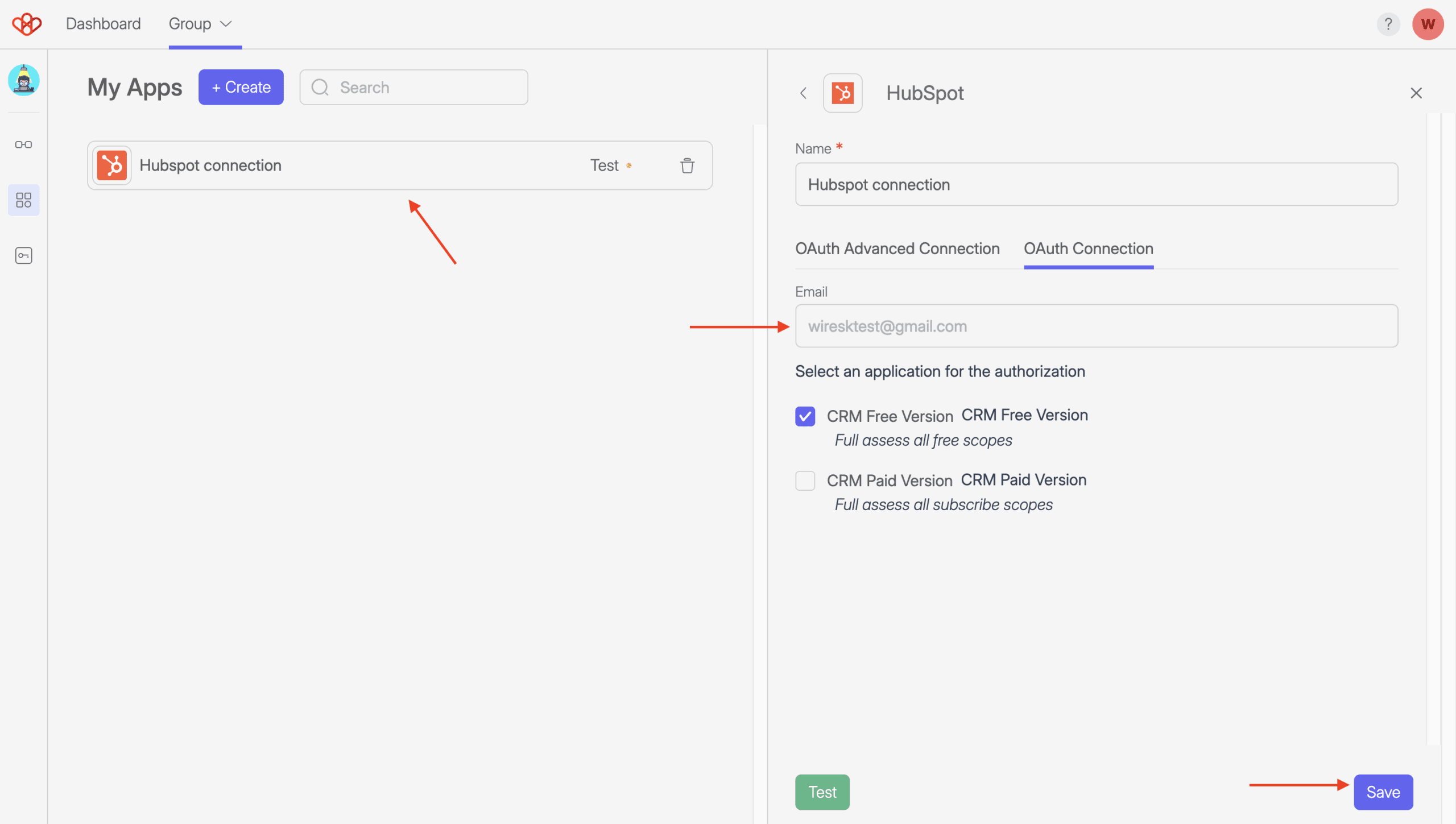Click the search magnifier icon
1456x824 pixels.
(320, 87)
